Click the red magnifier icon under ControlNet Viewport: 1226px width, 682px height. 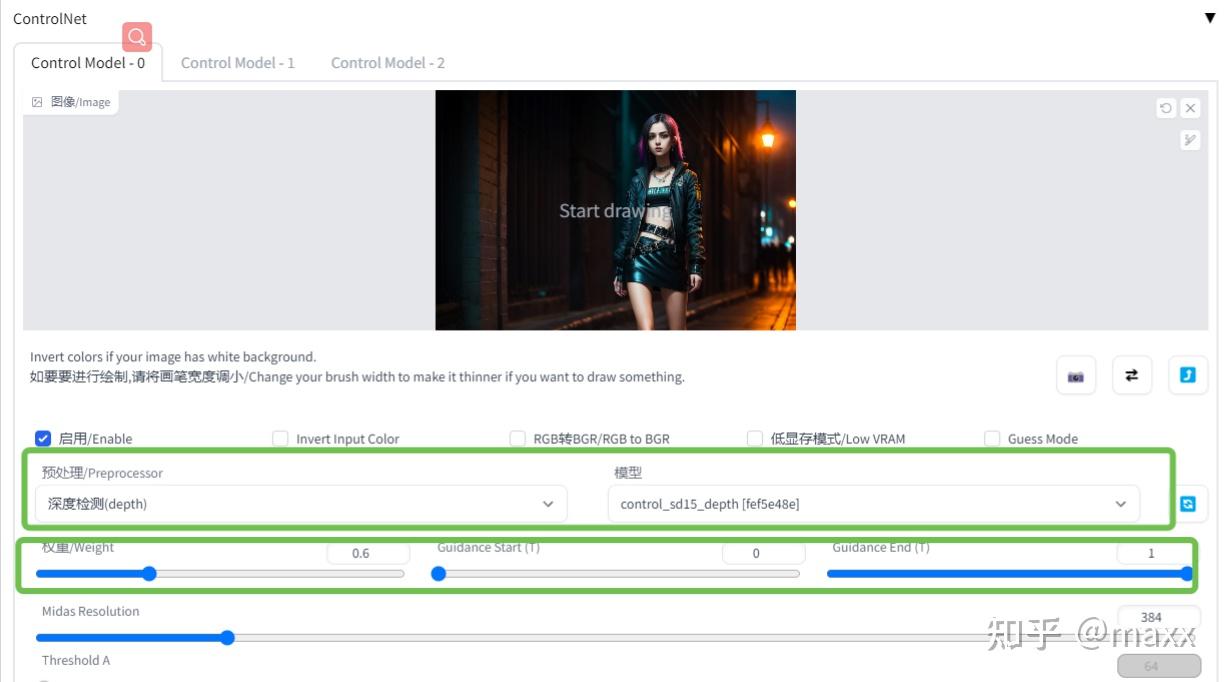pyautogui.click(x=137, y=37)
